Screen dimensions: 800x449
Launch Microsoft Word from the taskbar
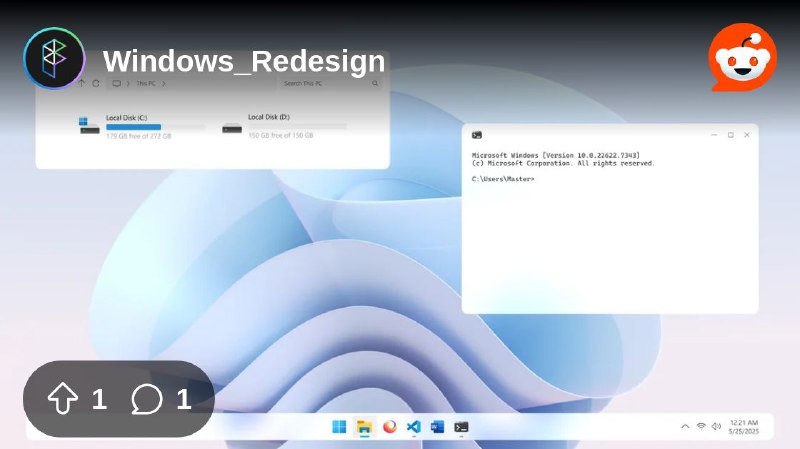(x=437, y=427)
